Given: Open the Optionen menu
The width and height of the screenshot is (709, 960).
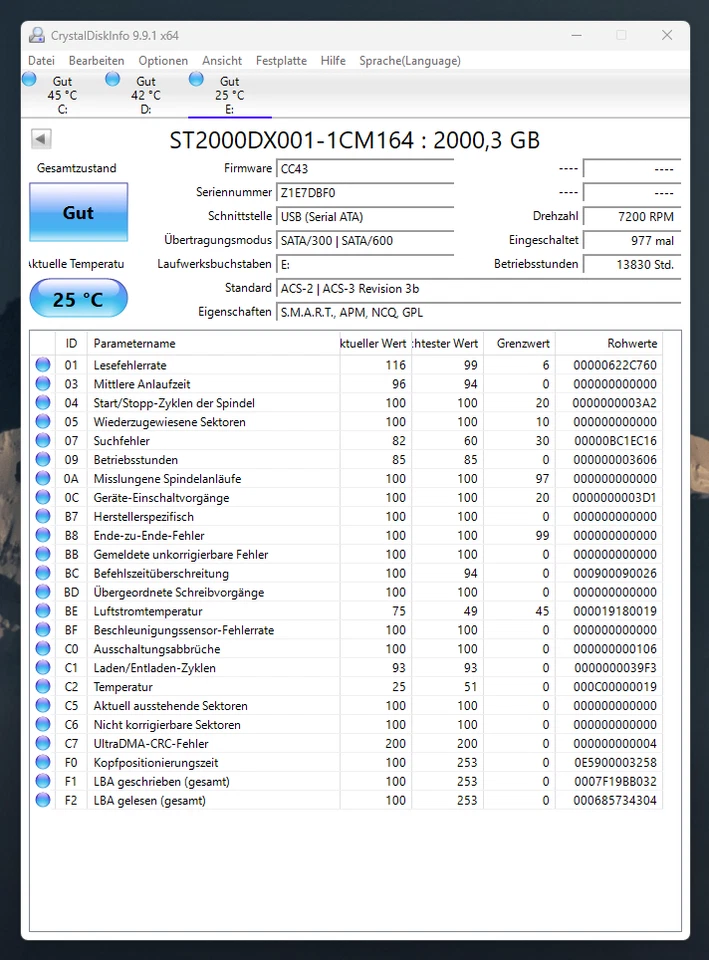Looking at the screenshot, I should (163, 61).
